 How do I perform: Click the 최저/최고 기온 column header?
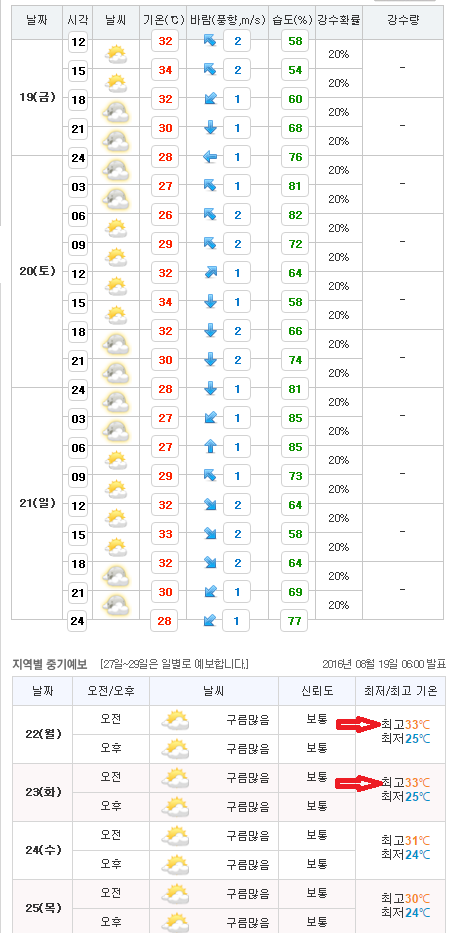[400, 691]
